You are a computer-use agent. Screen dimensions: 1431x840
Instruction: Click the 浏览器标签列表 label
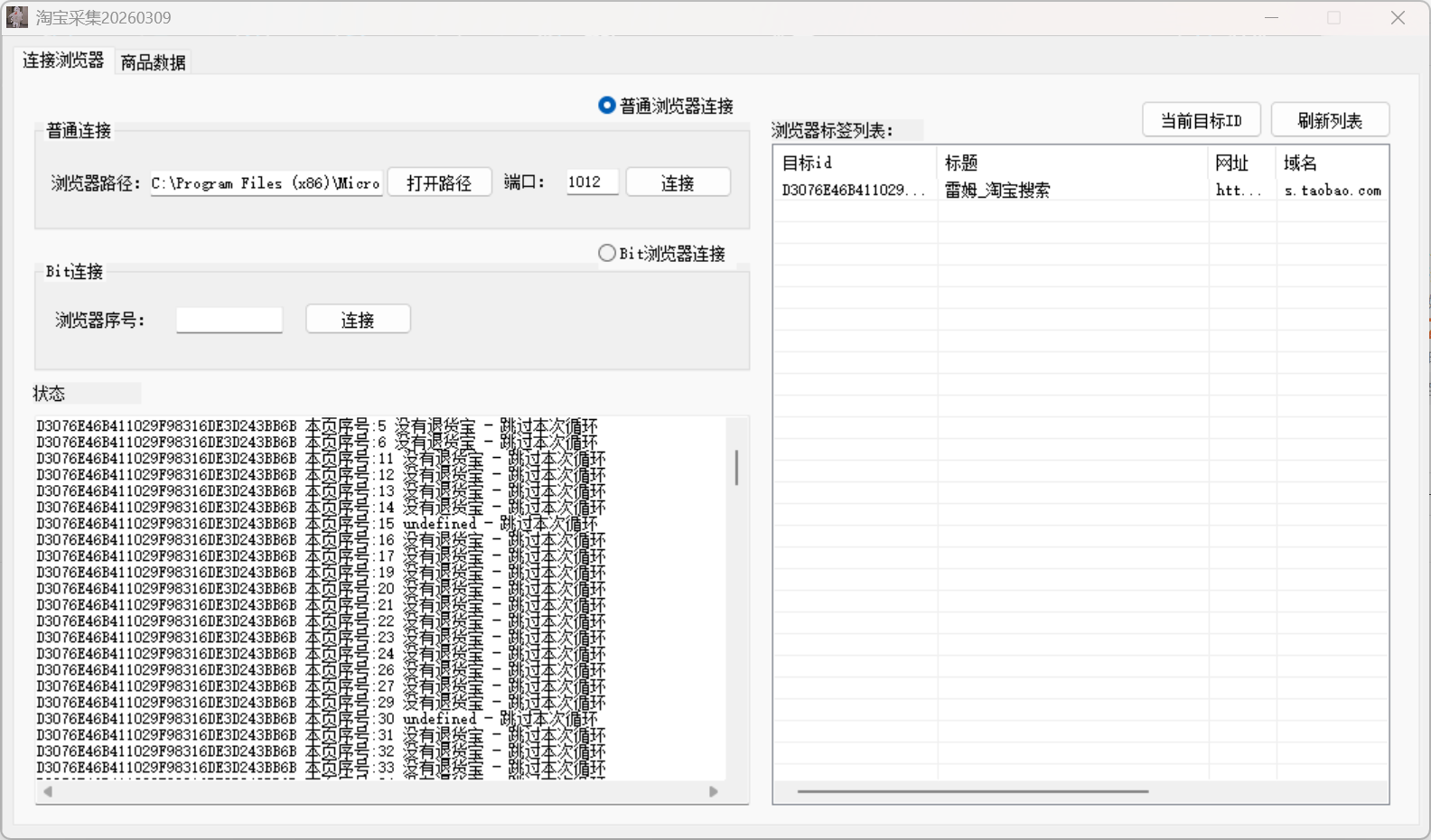[832, 130]
